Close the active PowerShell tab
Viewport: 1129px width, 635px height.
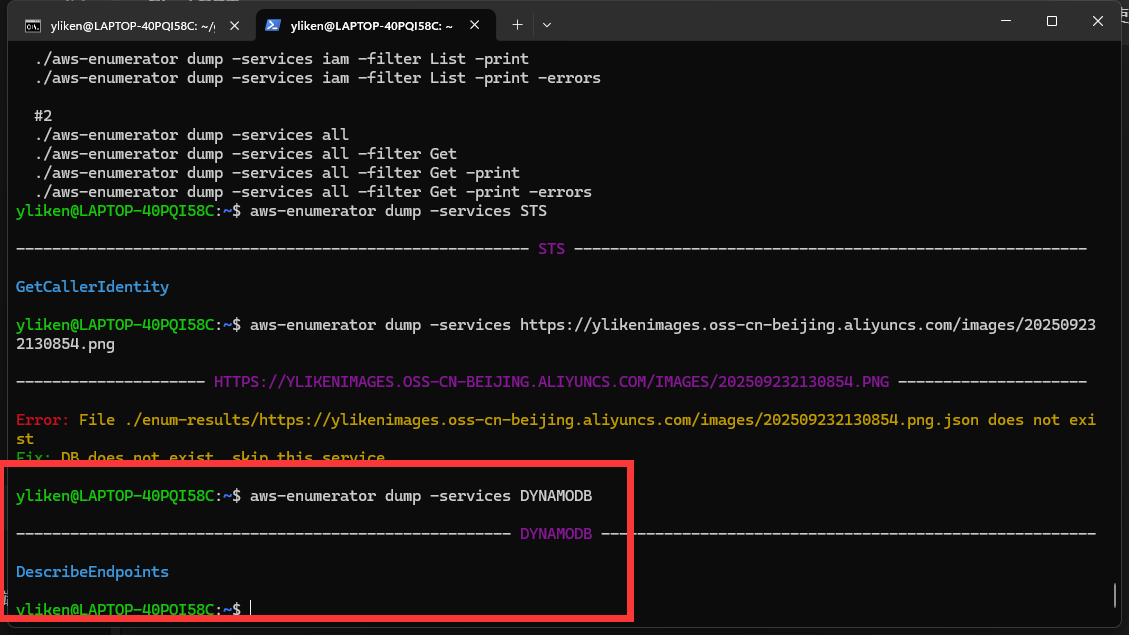point(474,24)
